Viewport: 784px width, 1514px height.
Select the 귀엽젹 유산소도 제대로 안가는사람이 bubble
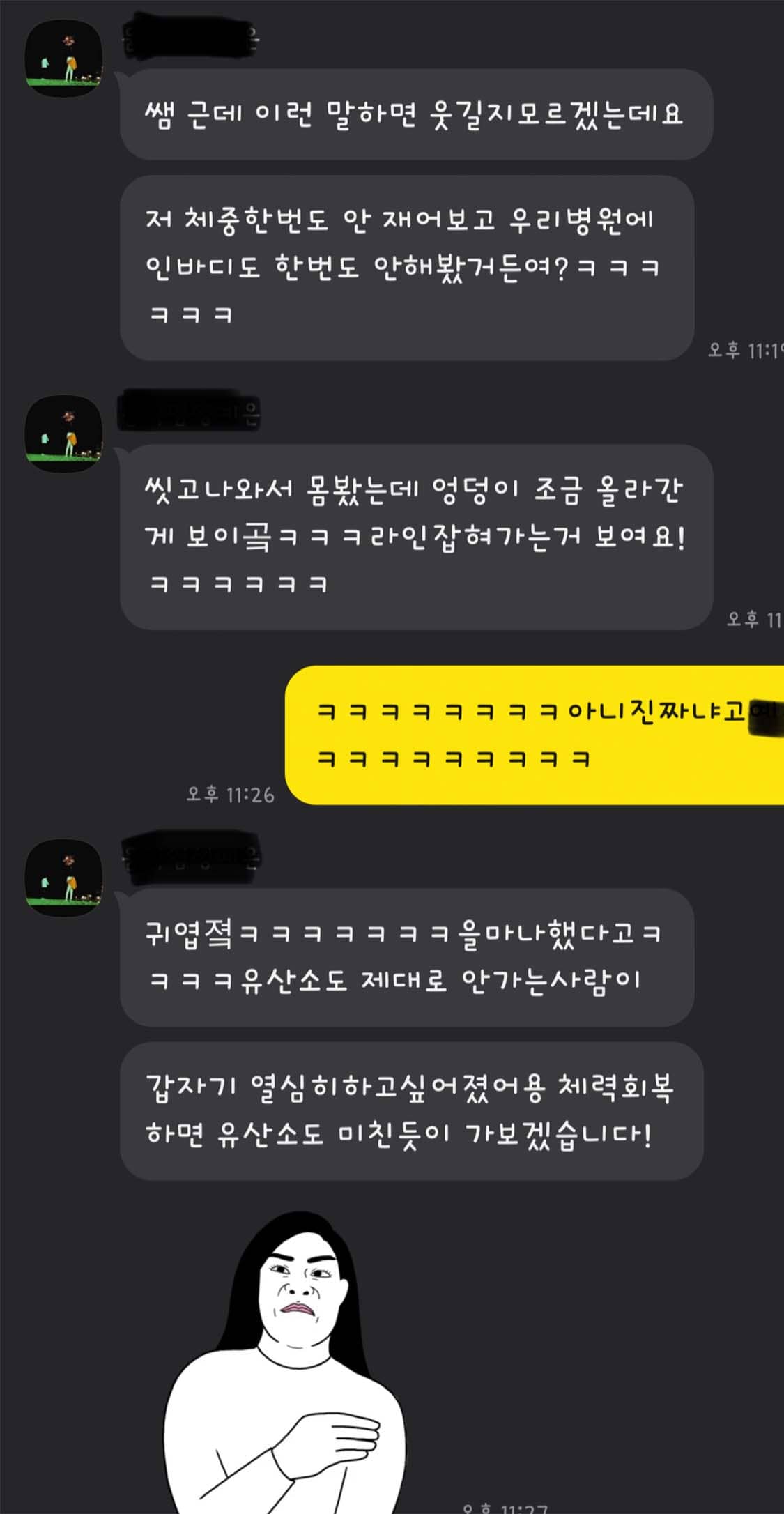(407, 957)
